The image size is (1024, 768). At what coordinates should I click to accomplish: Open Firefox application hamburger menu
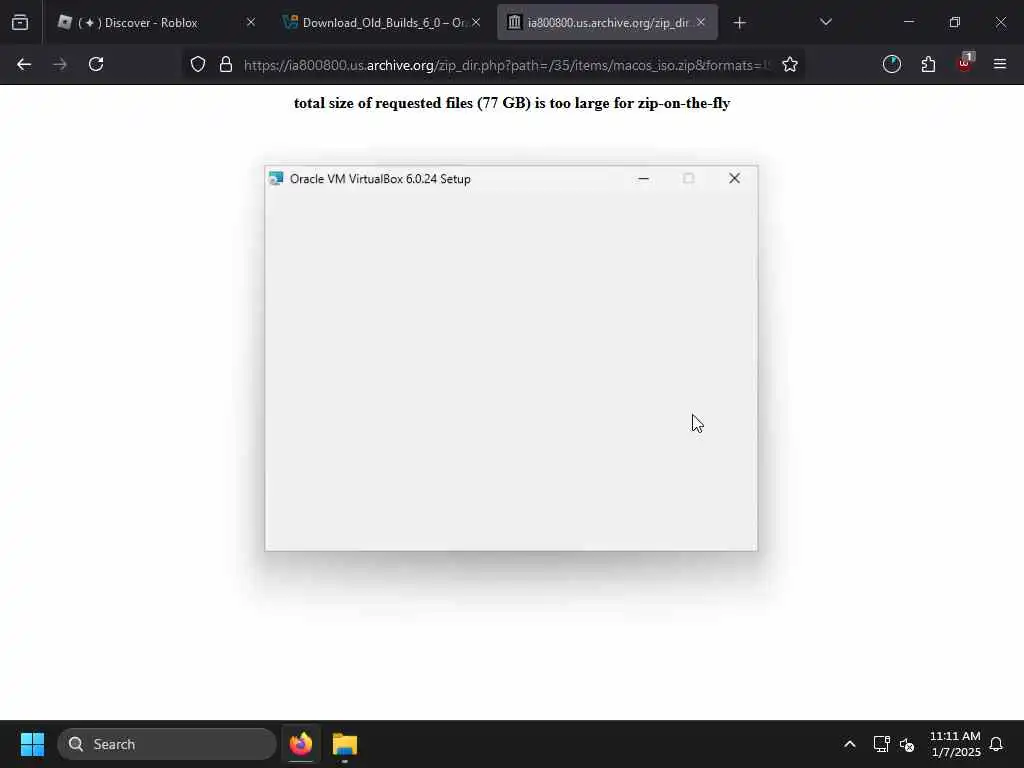tap(1000, 64)
